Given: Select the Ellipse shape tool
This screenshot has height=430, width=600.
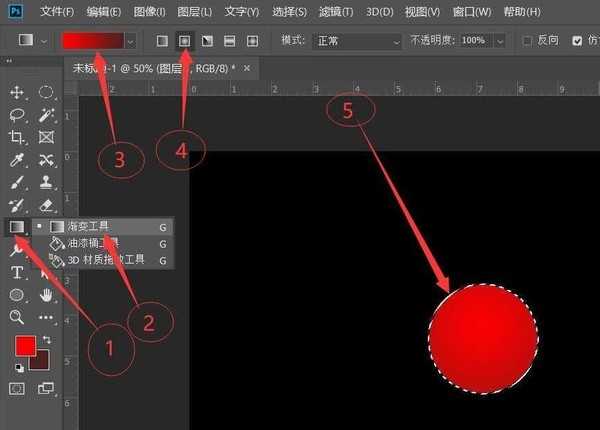Looking at the screenshot, I should pyautogui.click(x=16, y=295).
